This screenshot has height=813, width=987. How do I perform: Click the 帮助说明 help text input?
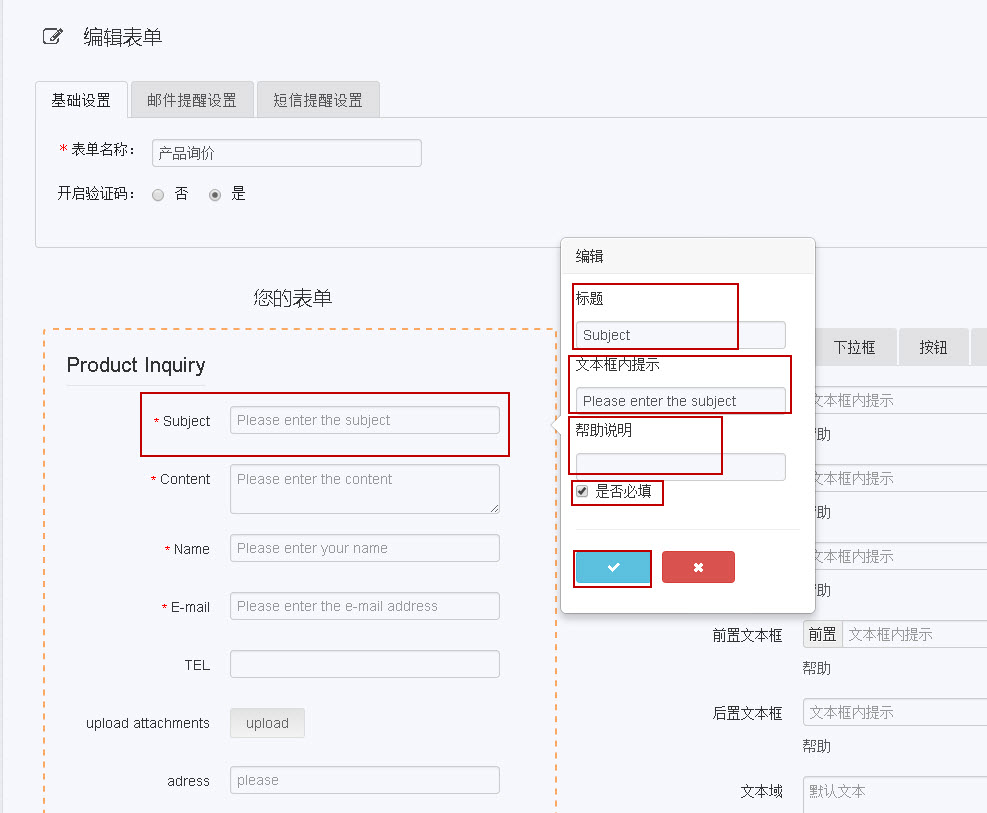pos(680,466)
